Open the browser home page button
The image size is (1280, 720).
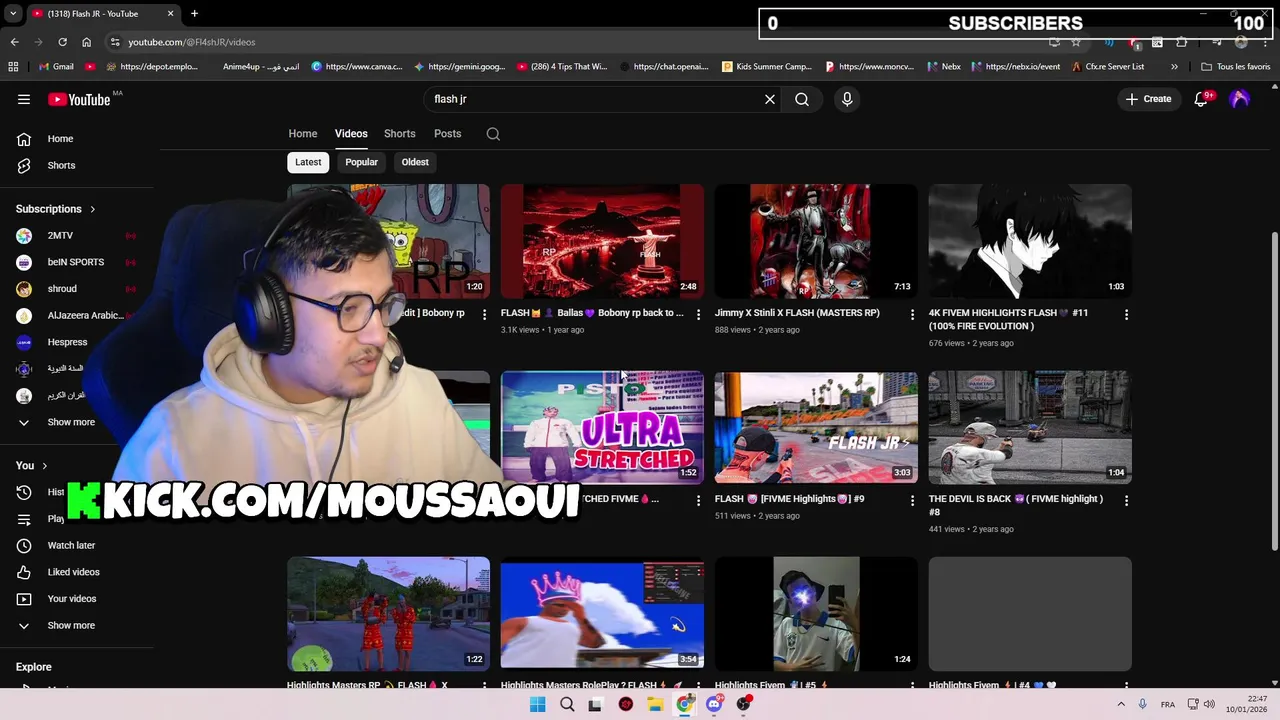[x=86, y=42]
